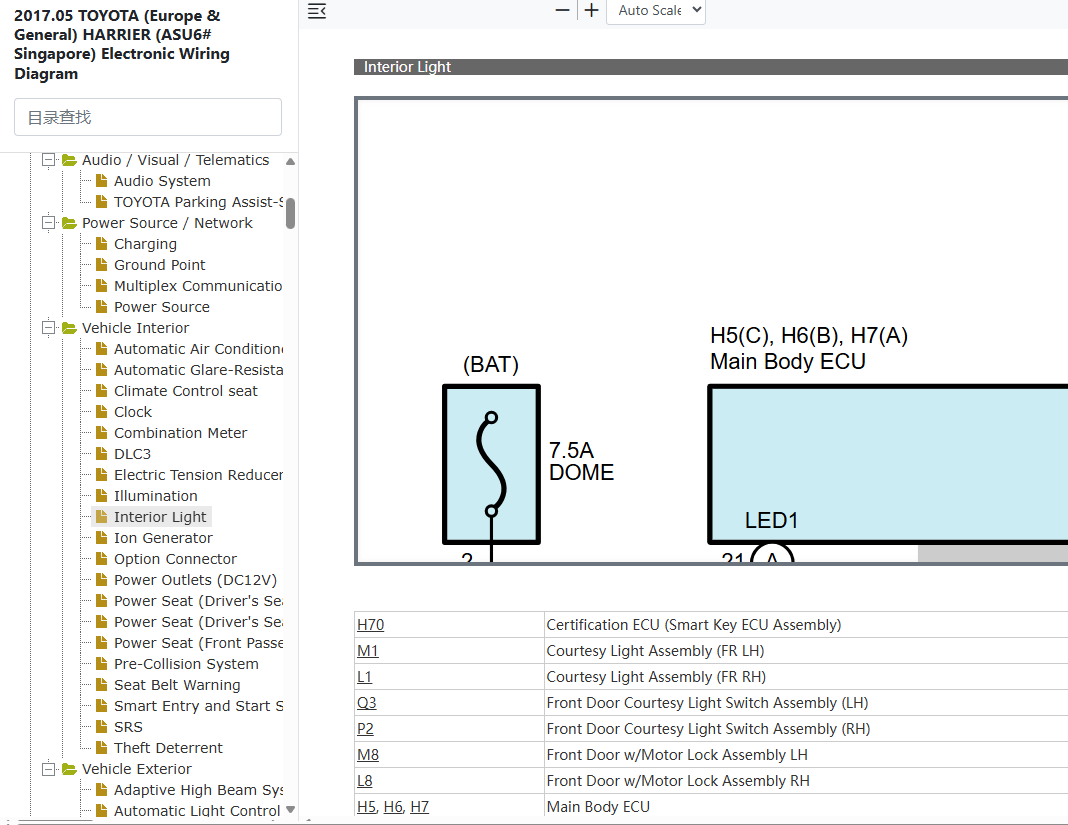Click the Clock document icon
This screenshot has width=1068, height=825.
(101, 411)
